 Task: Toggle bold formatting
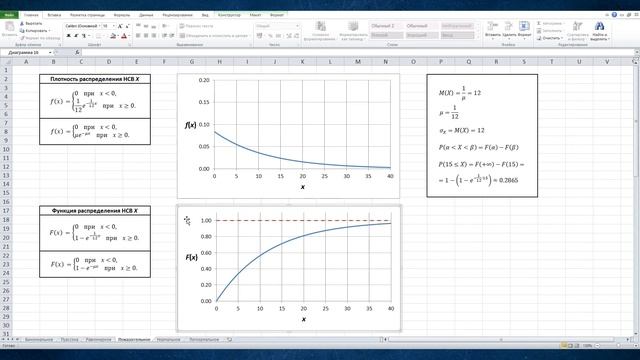(69, 36)
